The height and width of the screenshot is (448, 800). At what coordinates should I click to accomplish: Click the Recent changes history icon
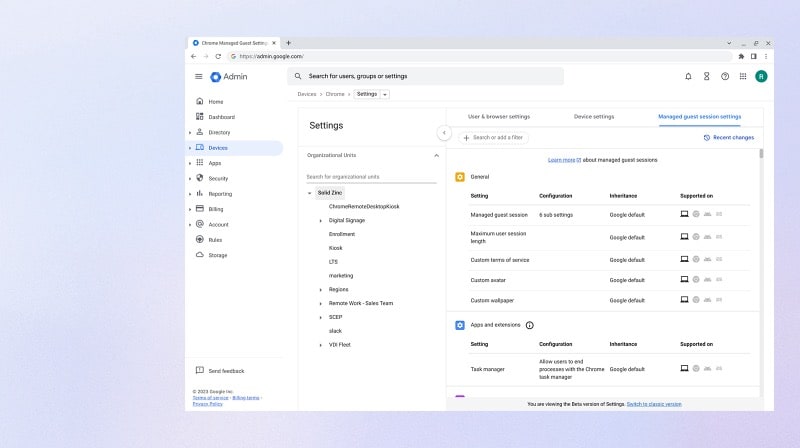click(707, 138)
